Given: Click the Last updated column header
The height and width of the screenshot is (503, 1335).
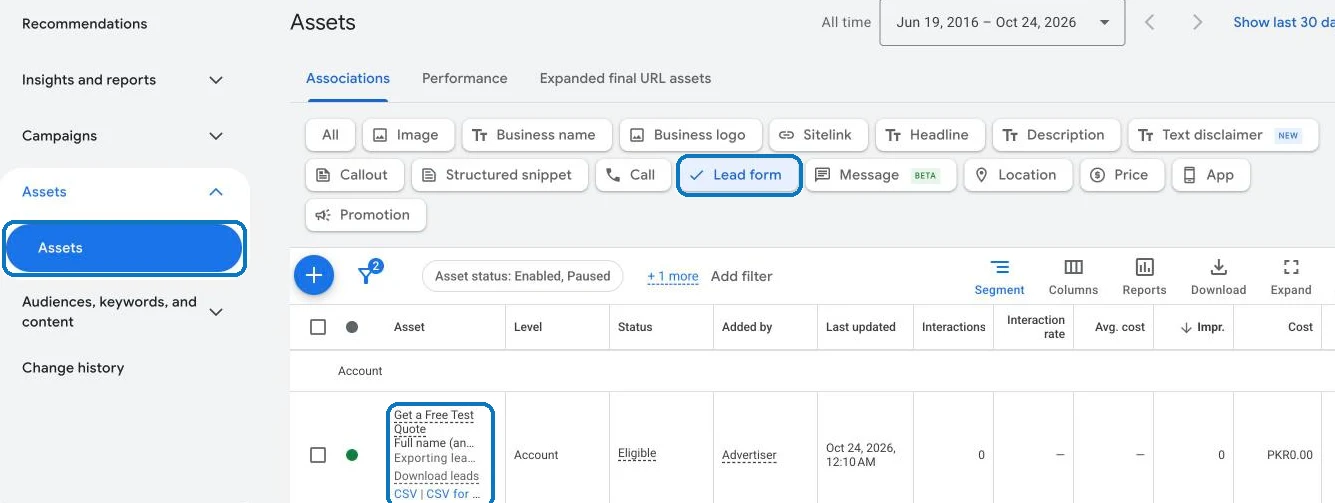Looking at the screenshot, I should pos(861,327).
